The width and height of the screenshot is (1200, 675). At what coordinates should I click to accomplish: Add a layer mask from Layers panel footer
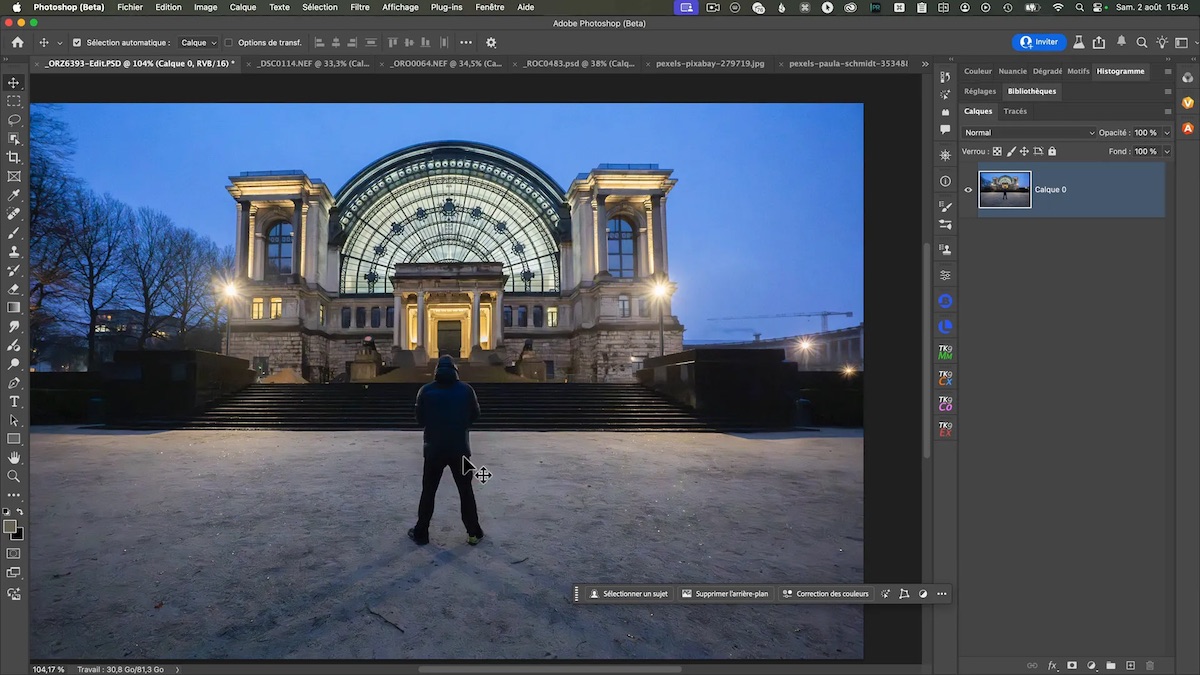[x=1072, y=665]
